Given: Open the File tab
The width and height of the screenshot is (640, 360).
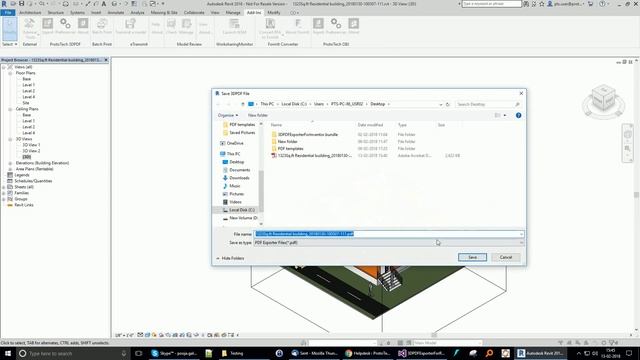Looking at the screenshot, I should coord(8,13).
